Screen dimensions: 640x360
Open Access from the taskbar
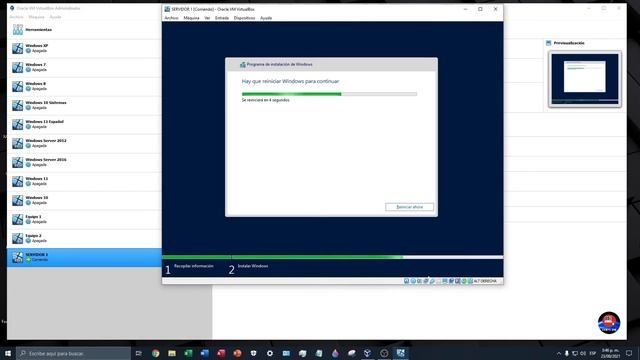221,353
